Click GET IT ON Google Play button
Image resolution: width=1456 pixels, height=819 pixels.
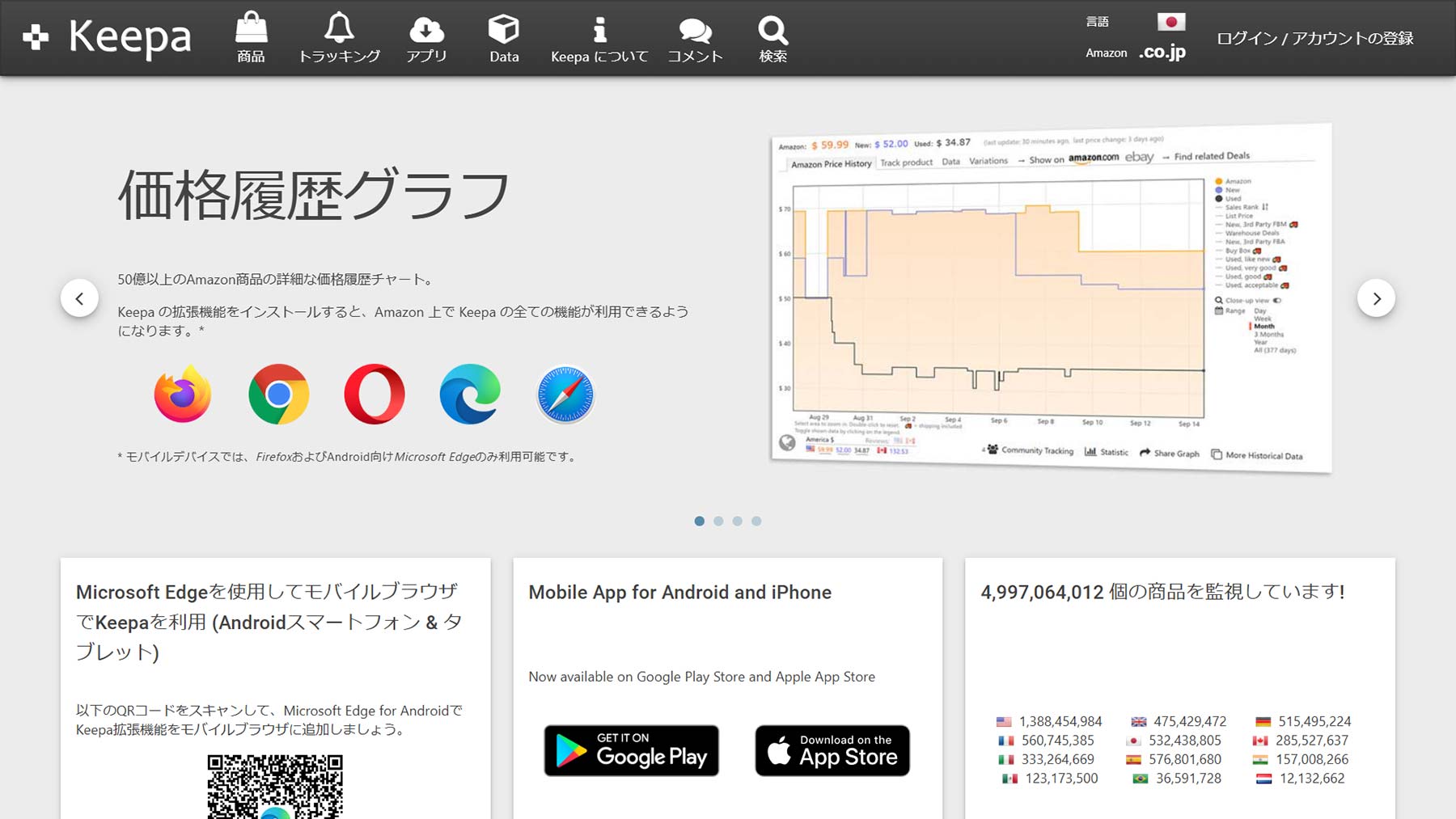(631, 750)
